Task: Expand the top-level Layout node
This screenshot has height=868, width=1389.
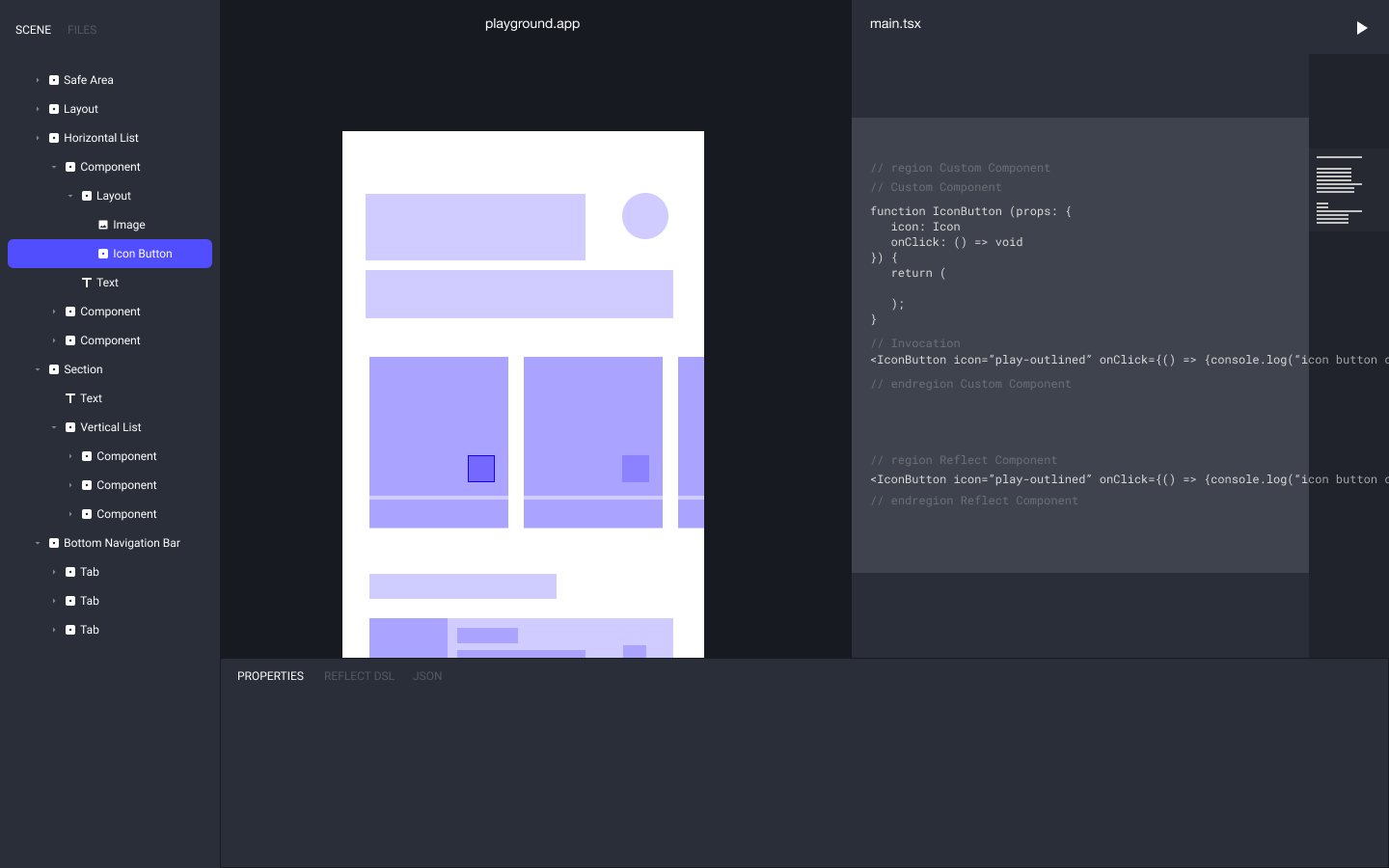Action: point(38,109)
